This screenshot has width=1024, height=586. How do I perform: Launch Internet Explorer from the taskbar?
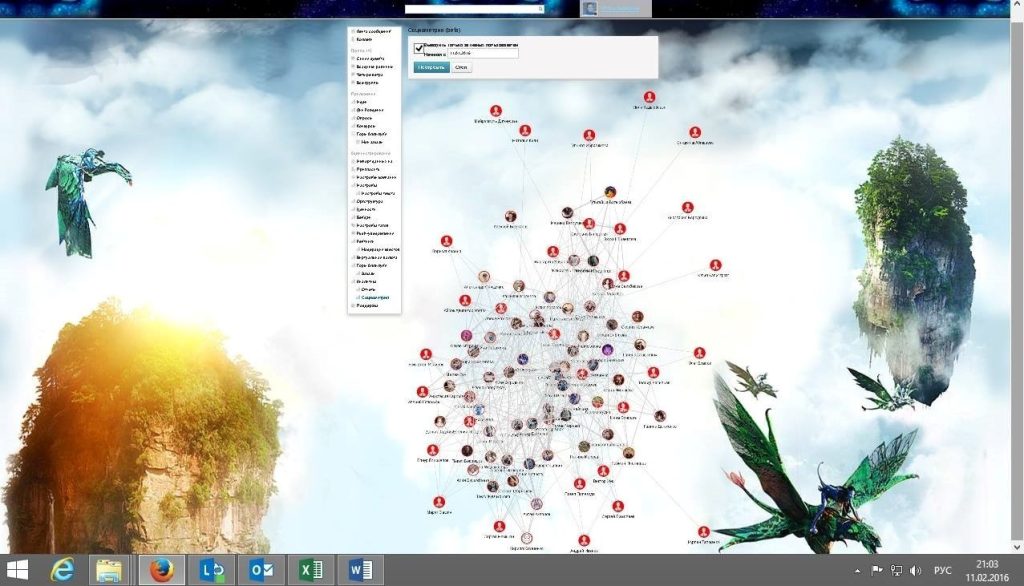pyautogui.click(x=62, y=570)
